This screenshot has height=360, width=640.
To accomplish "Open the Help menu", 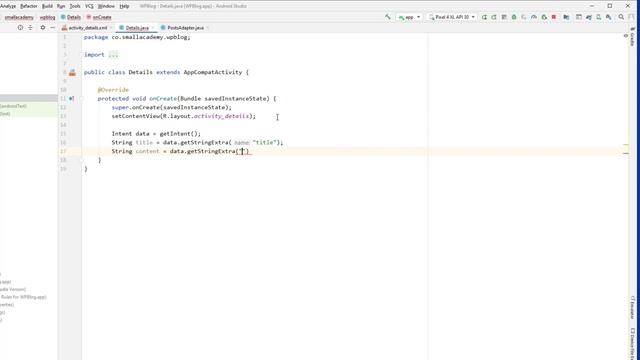I will (x=124, y=6).
